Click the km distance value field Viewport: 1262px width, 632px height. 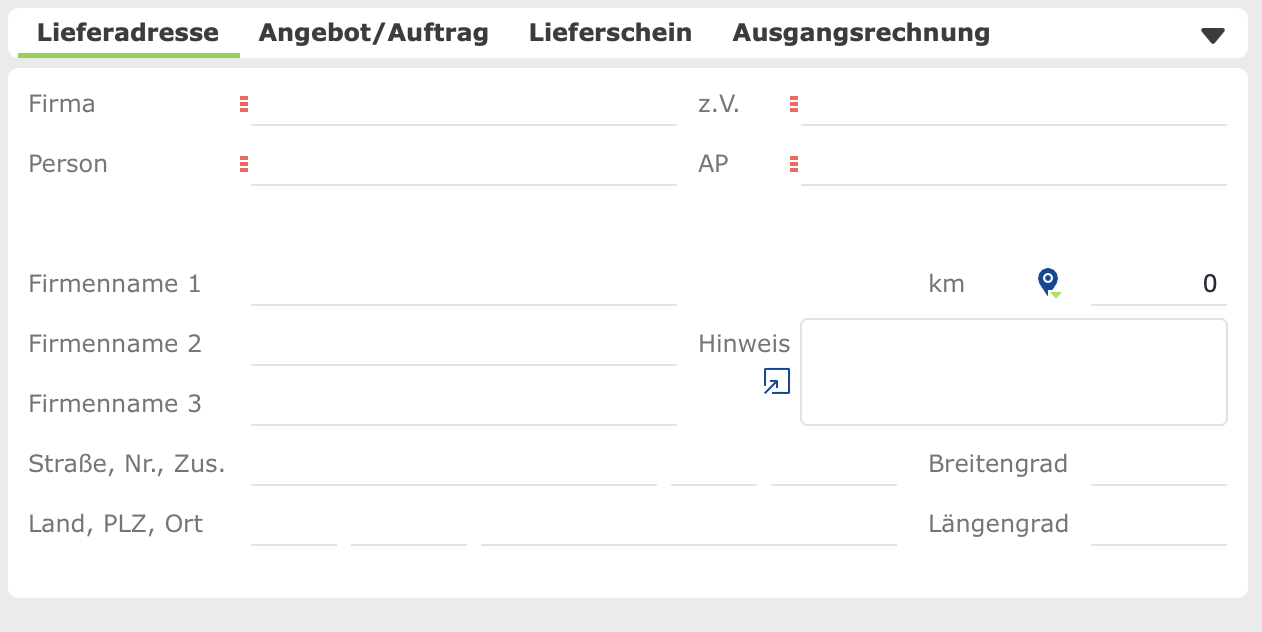click(1159, 284)
